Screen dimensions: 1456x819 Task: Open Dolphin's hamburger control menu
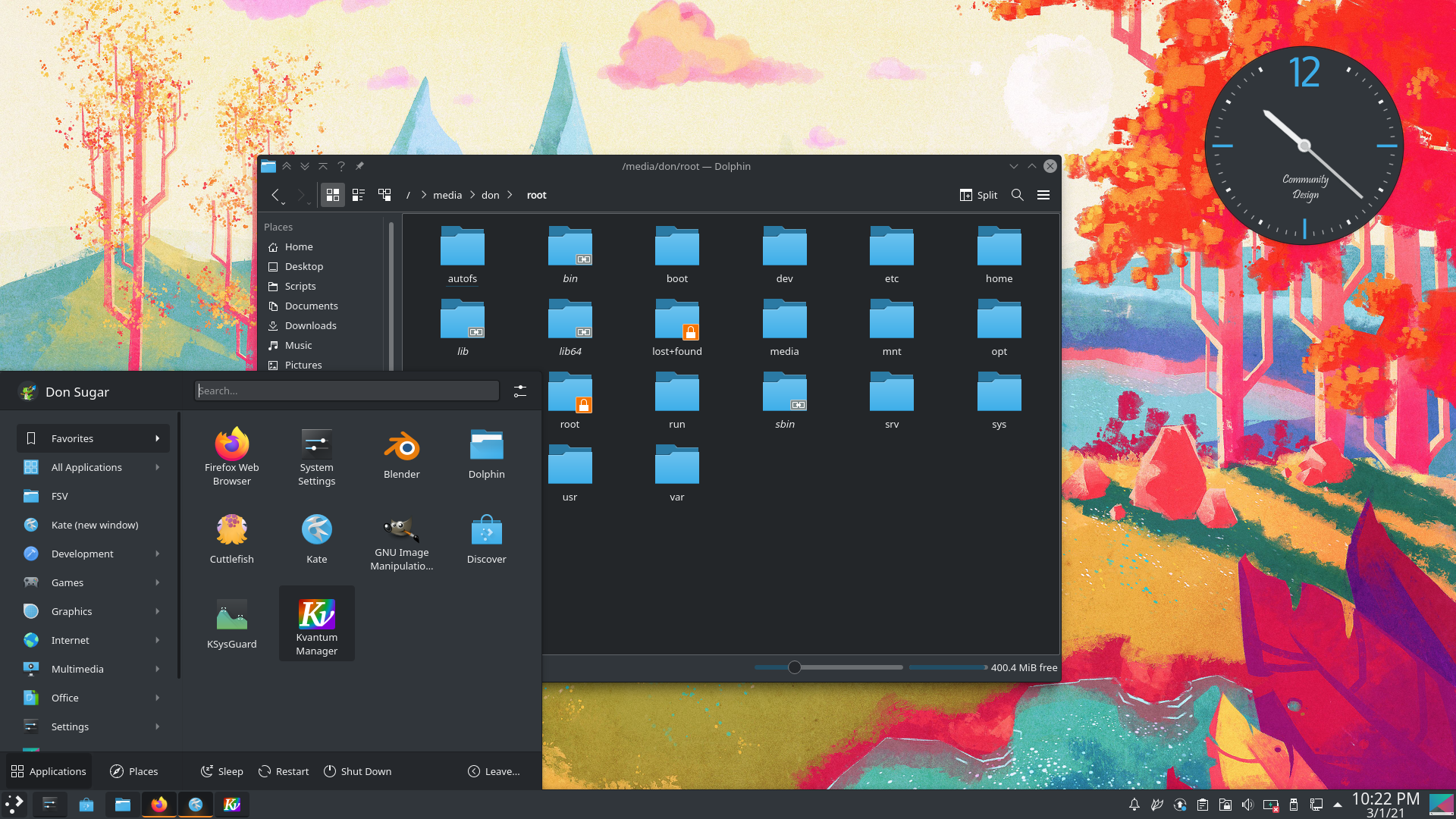pos(1043,195)
